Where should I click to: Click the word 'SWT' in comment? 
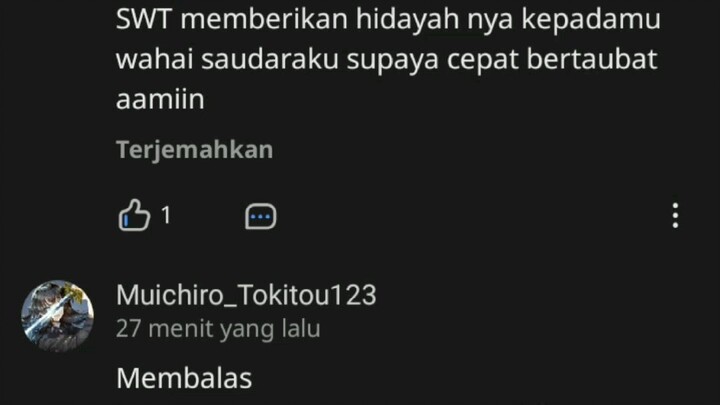pyautogui.click(x=144, y=19)
